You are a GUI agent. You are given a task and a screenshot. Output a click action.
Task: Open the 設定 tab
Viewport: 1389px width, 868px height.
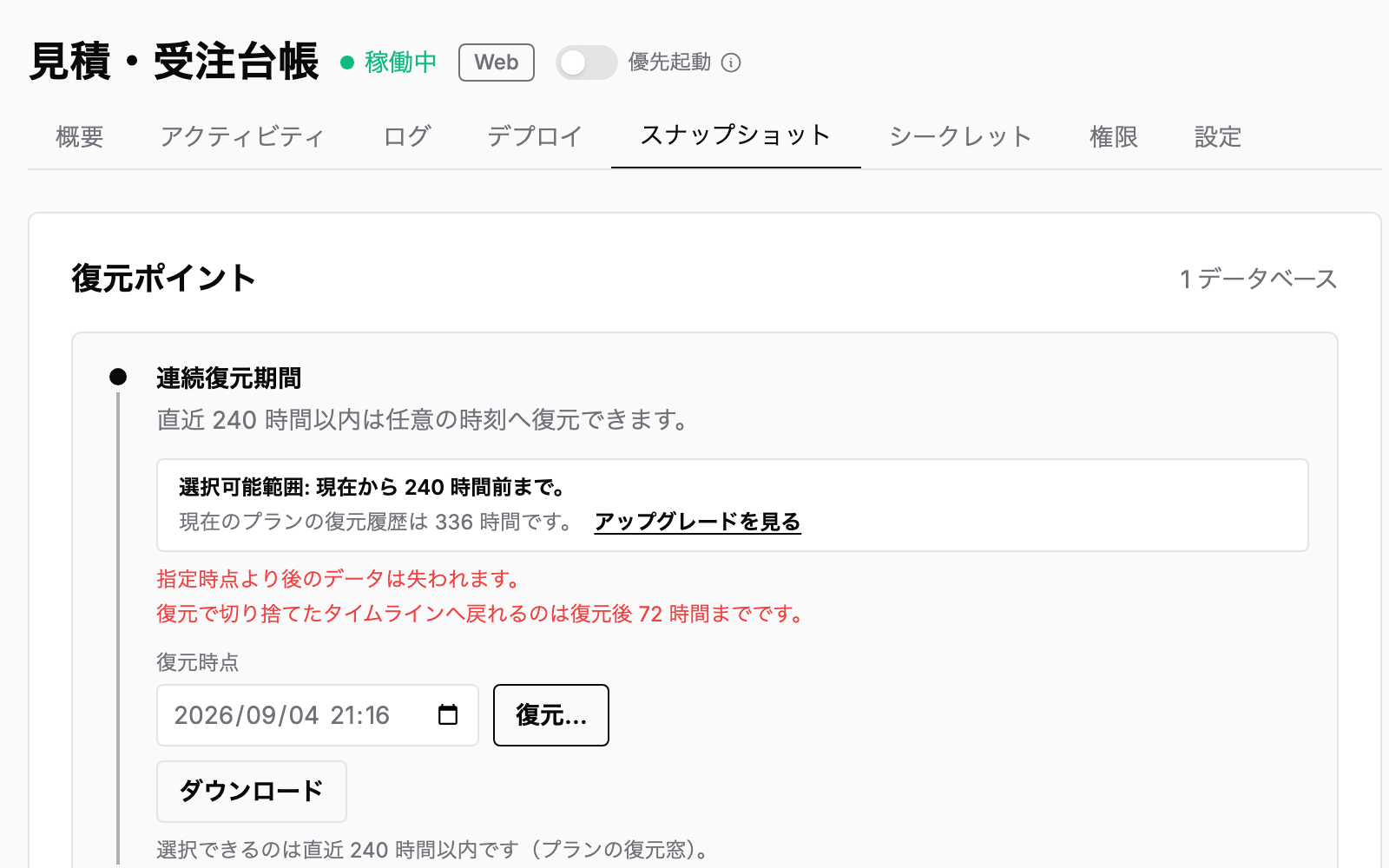coord(1218,136)
